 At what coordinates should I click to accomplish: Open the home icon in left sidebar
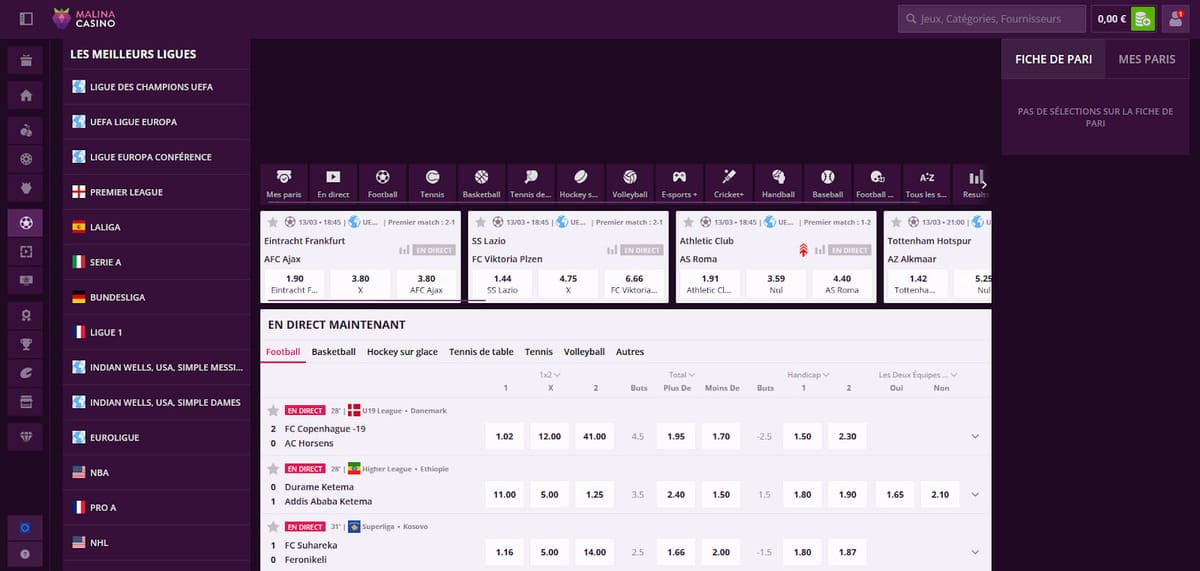(x=26, y=96)
